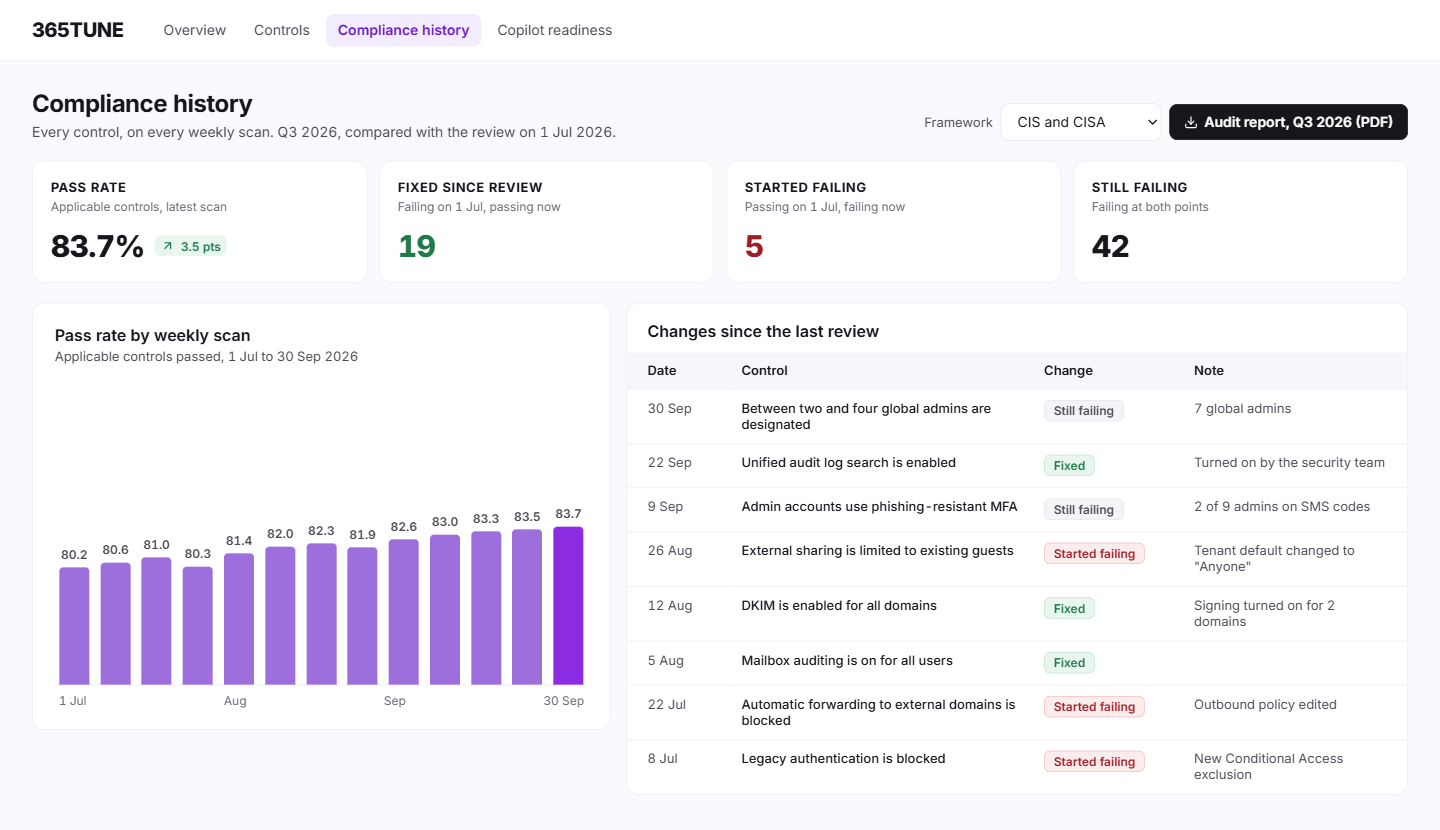Click Started failing badge for Automatic forwarding

click(x=1094, y=706)
